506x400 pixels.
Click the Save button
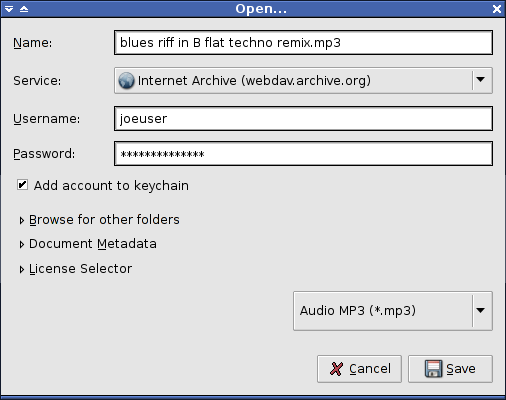coord(450,369)
